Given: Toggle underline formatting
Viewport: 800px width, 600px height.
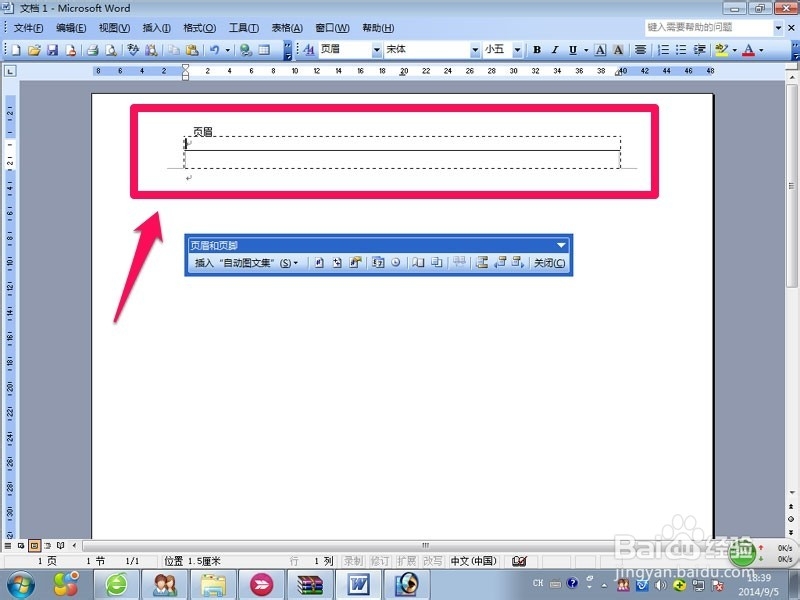Looking at the screenshot, I should click(573, 50).
